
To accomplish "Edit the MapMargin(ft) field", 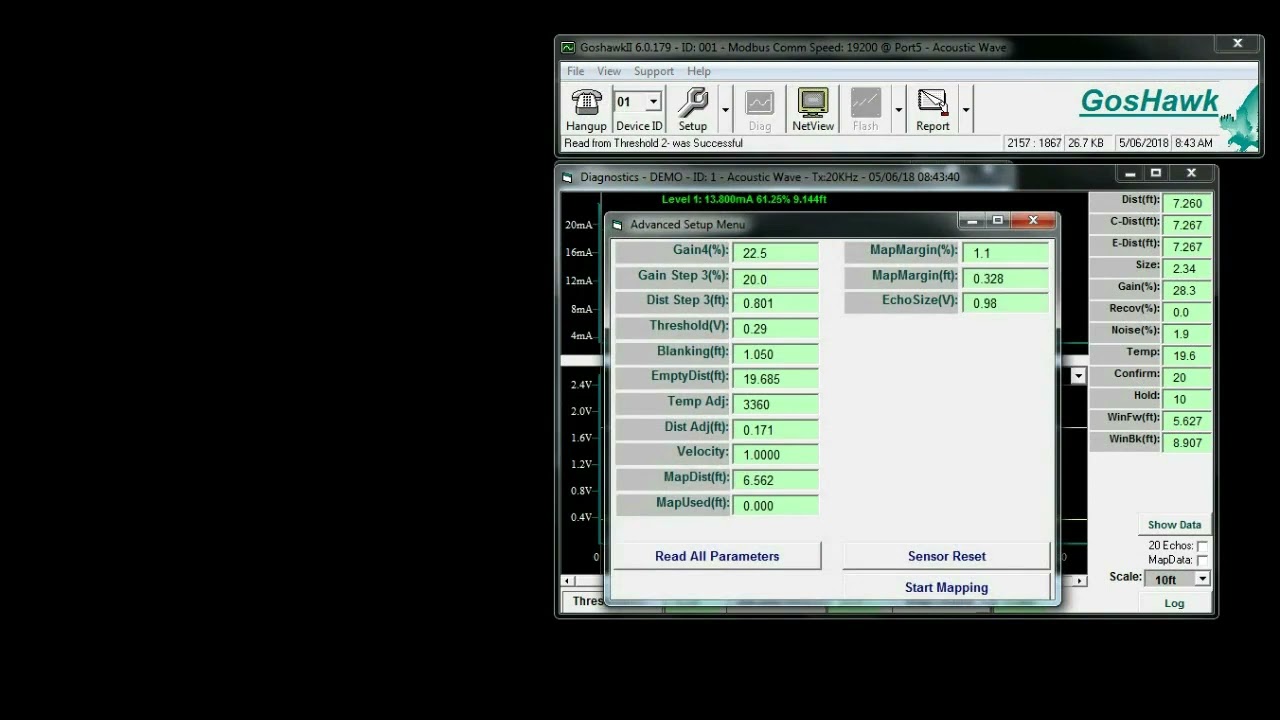I will click(1006, 278).
